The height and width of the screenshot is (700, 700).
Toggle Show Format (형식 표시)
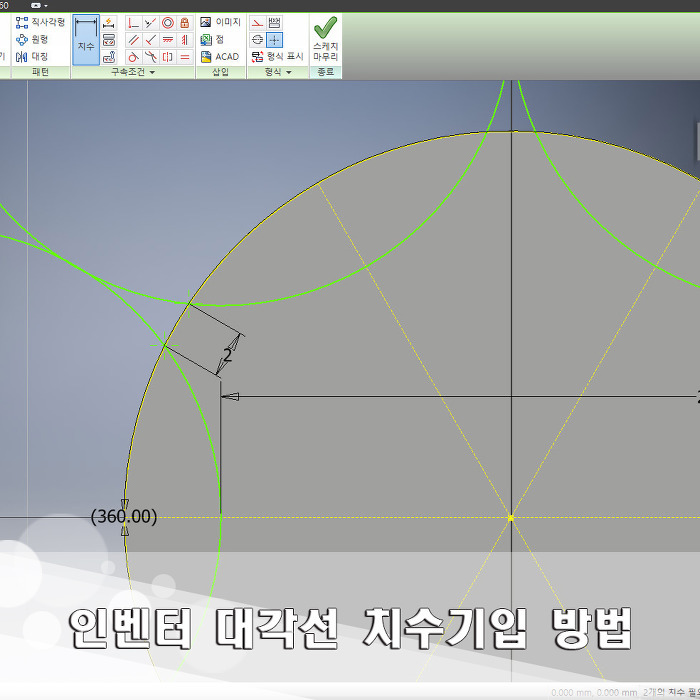click(x=277, y=57)
